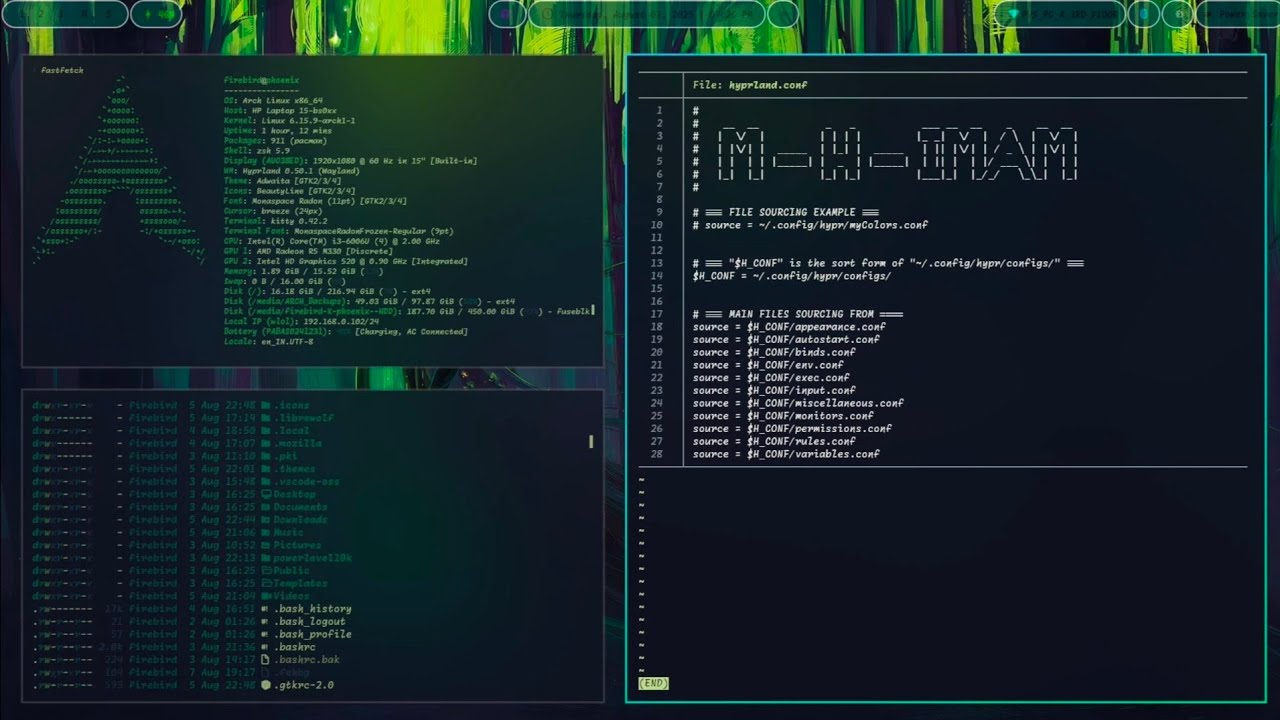Select the exec.conf source line
Image resolution: width=1280 pixels, height=720 pixels.
[x=771, y=378]
